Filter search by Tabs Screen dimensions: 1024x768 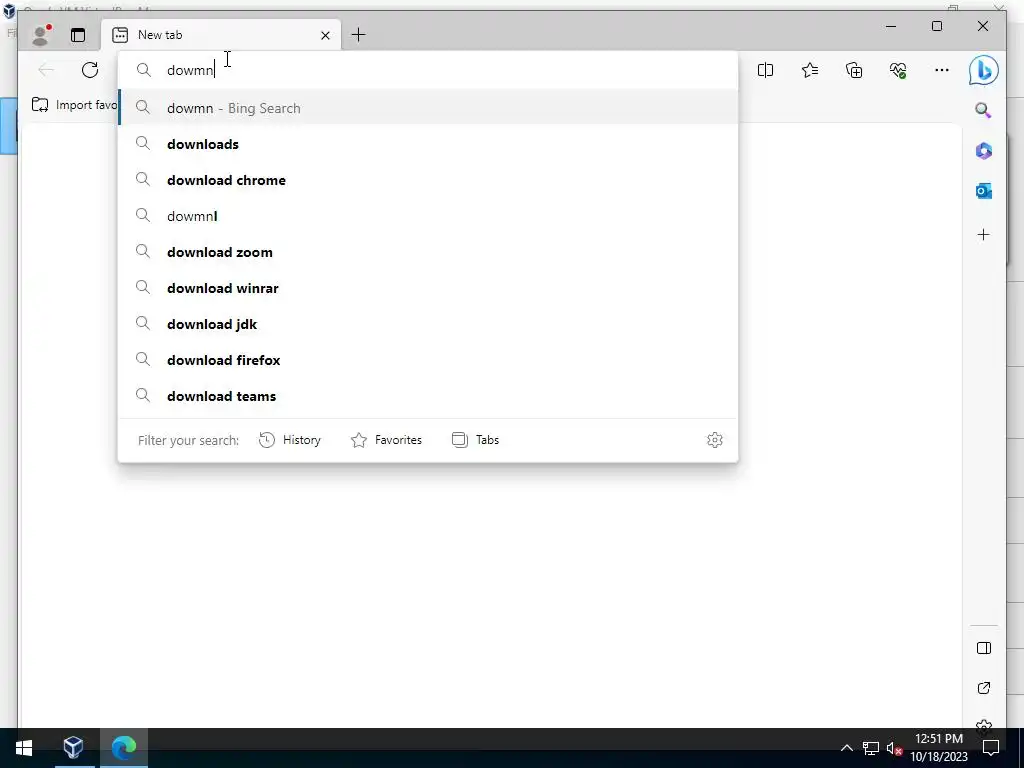(475, 440)
